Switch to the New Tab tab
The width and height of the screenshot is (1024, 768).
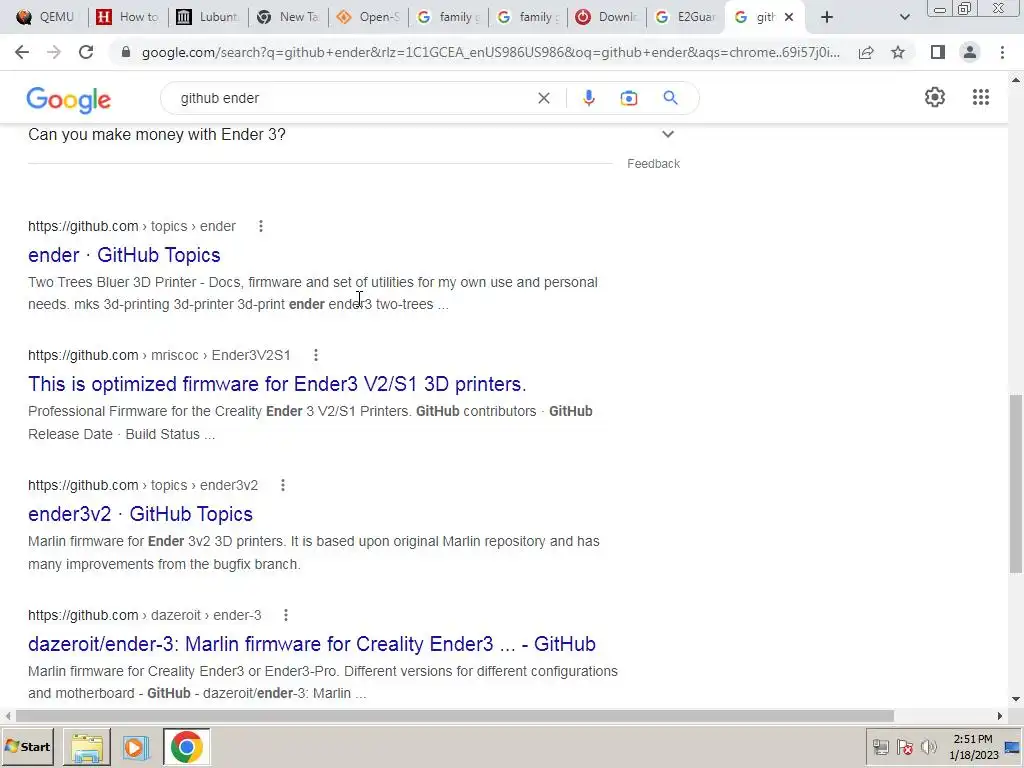pyautogui.click(x=289, y=17)
